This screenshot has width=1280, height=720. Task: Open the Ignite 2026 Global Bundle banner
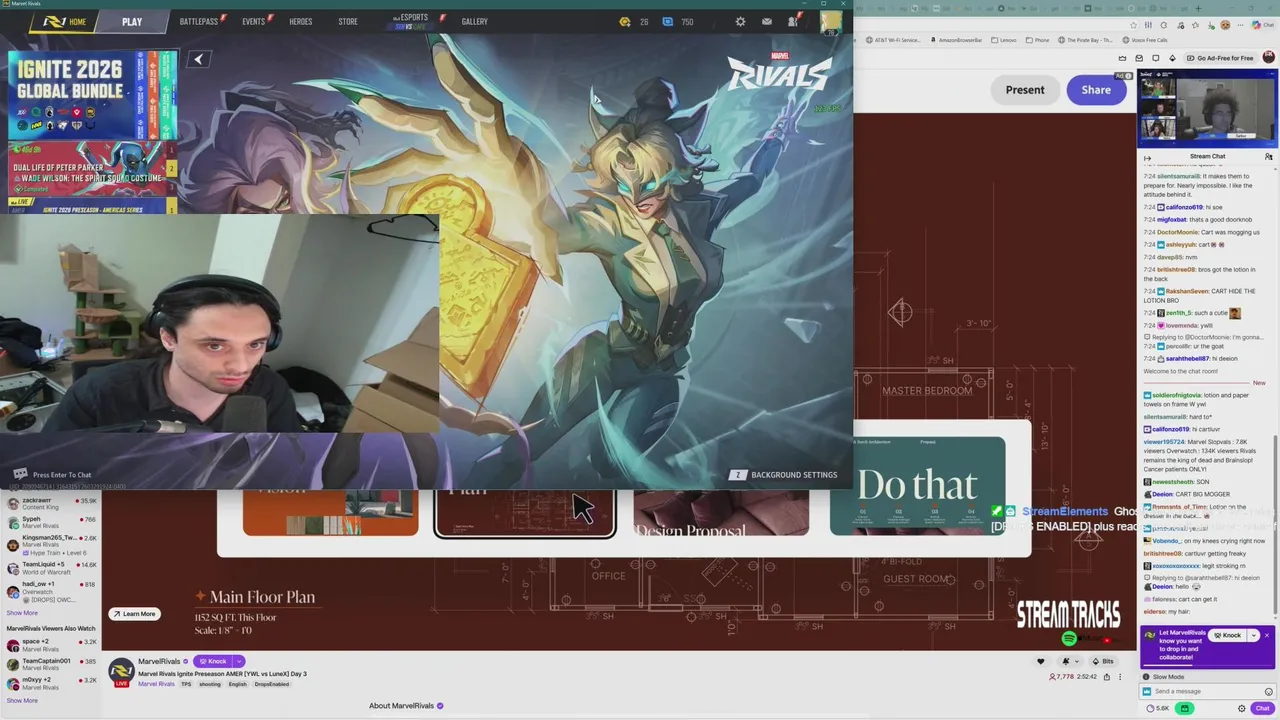92,94
